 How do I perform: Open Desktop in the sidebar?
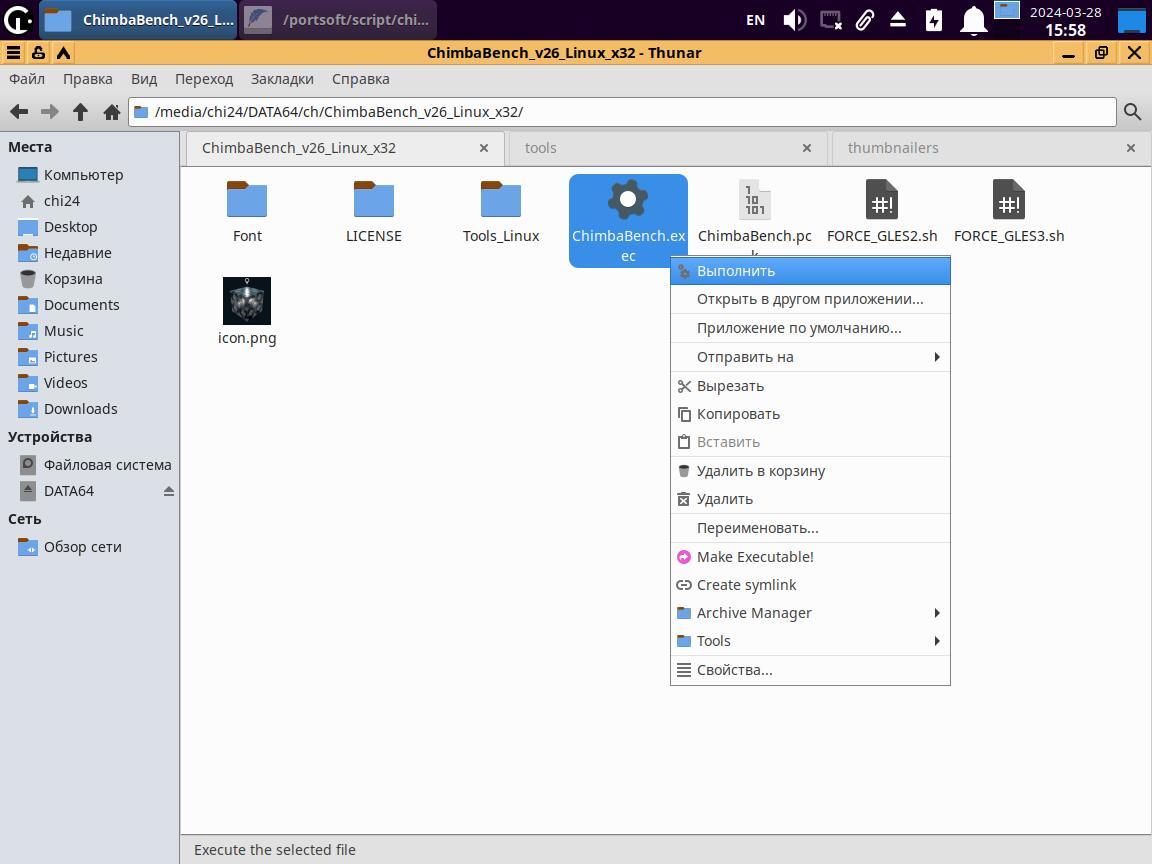pos(70,227)
